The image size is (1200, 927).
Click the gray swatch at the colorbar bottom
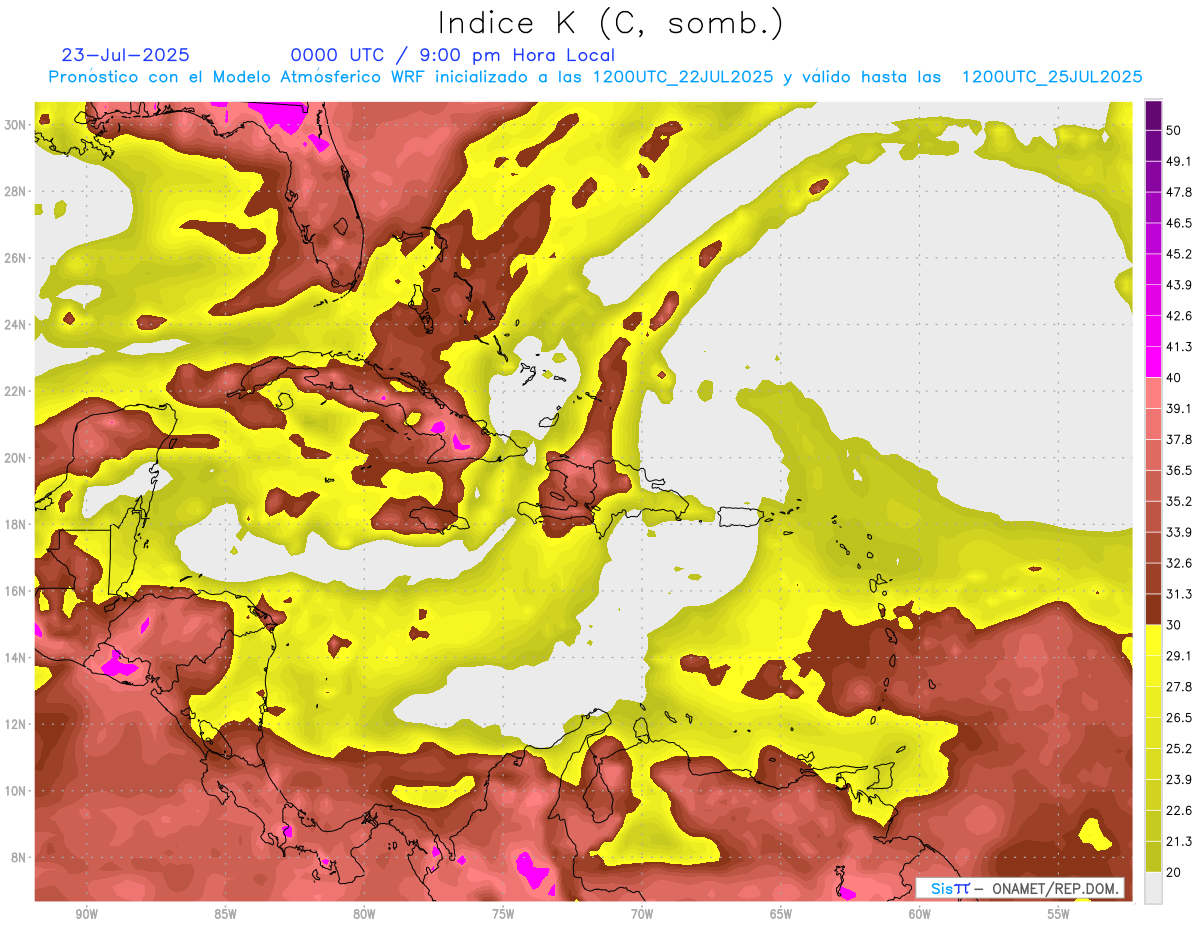(1153, 888)
